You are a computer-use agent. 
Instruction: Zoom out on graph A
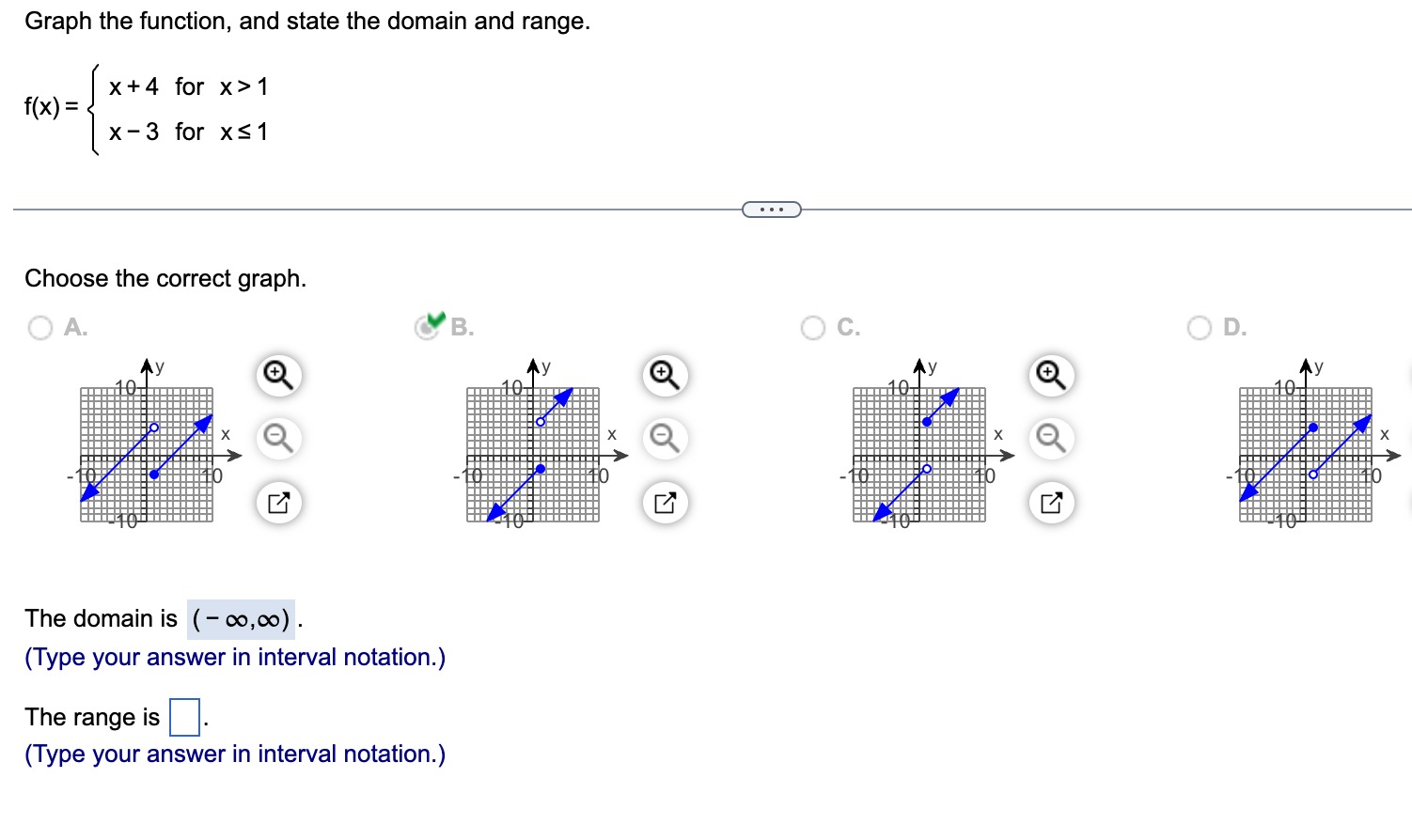[x=279, y=438]
